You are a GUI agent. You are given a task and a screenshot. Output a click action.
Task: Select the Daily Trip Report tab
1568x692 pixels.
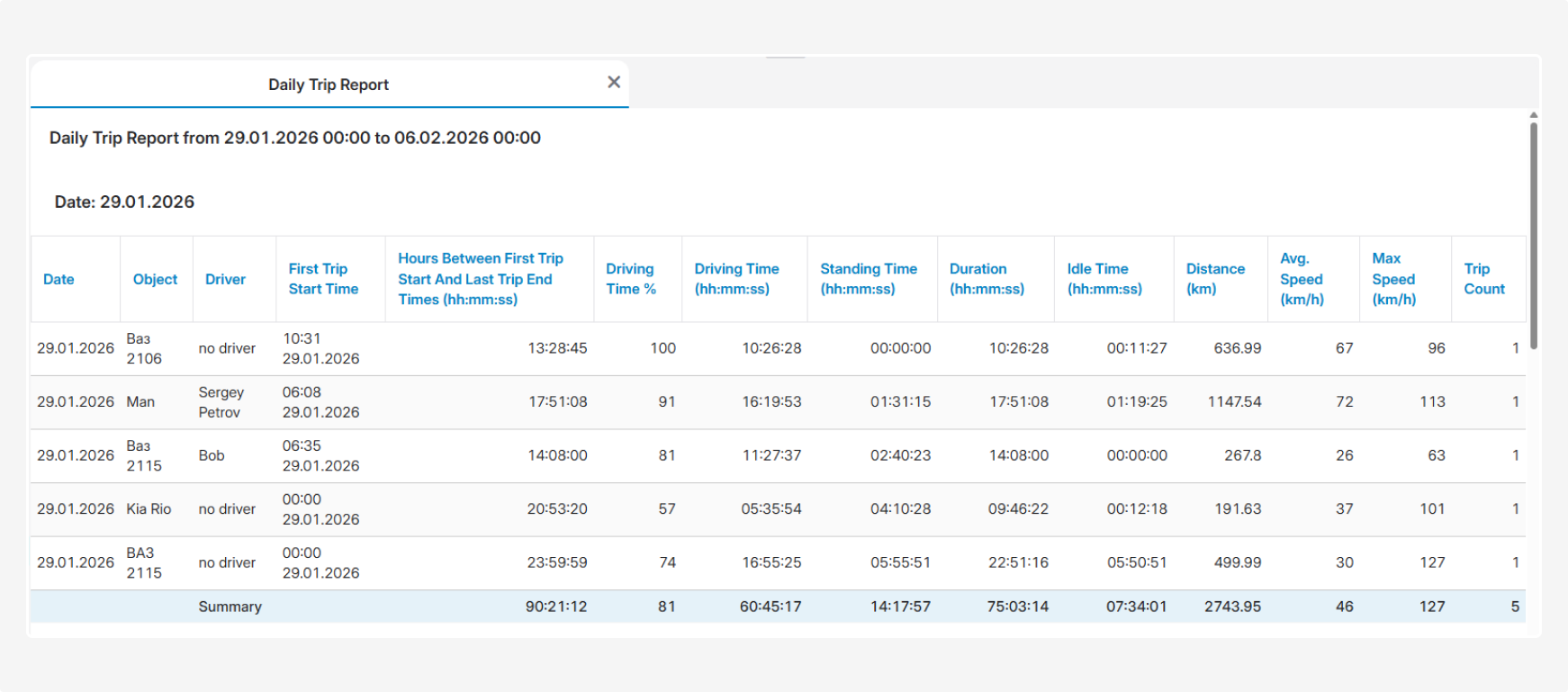pyautogui.click(x=329, y=85)
